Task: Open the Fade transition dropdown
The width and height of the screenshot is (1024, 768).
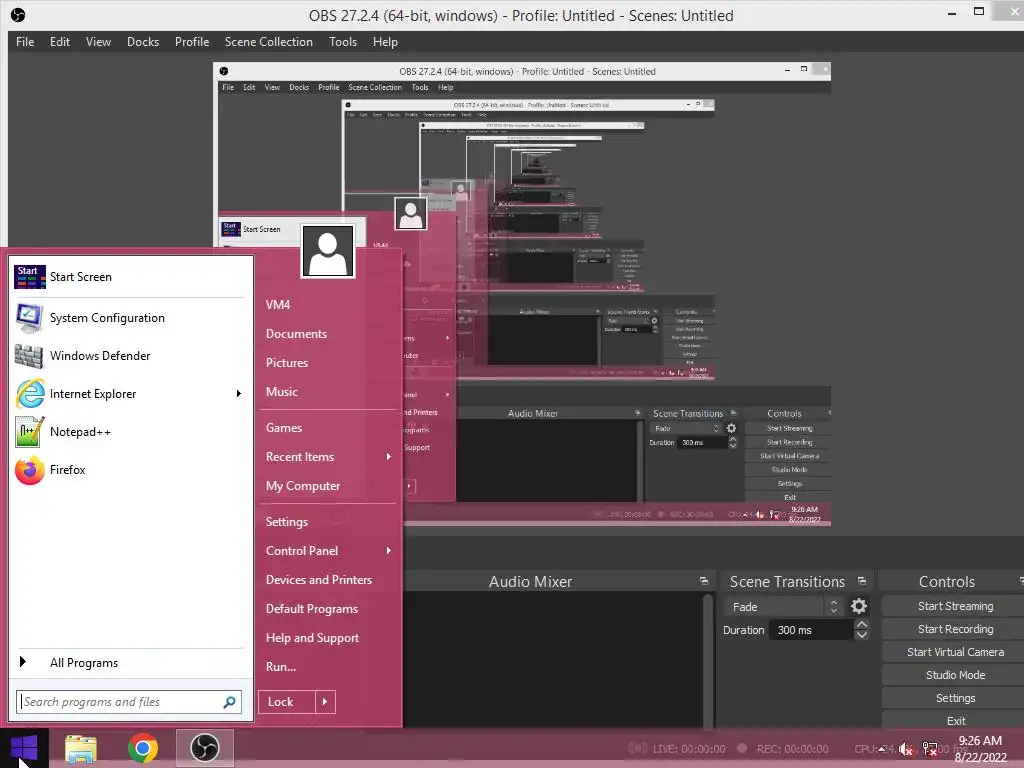Action: point(783,607)
